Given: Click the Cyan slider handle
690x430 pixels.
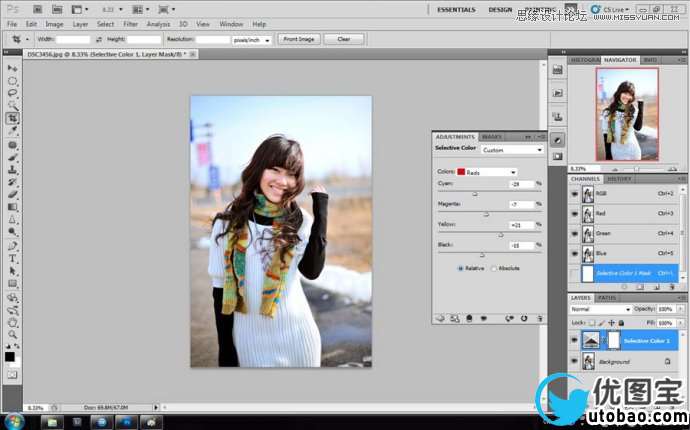Looking at the screenshot, I should pos(475,194).
